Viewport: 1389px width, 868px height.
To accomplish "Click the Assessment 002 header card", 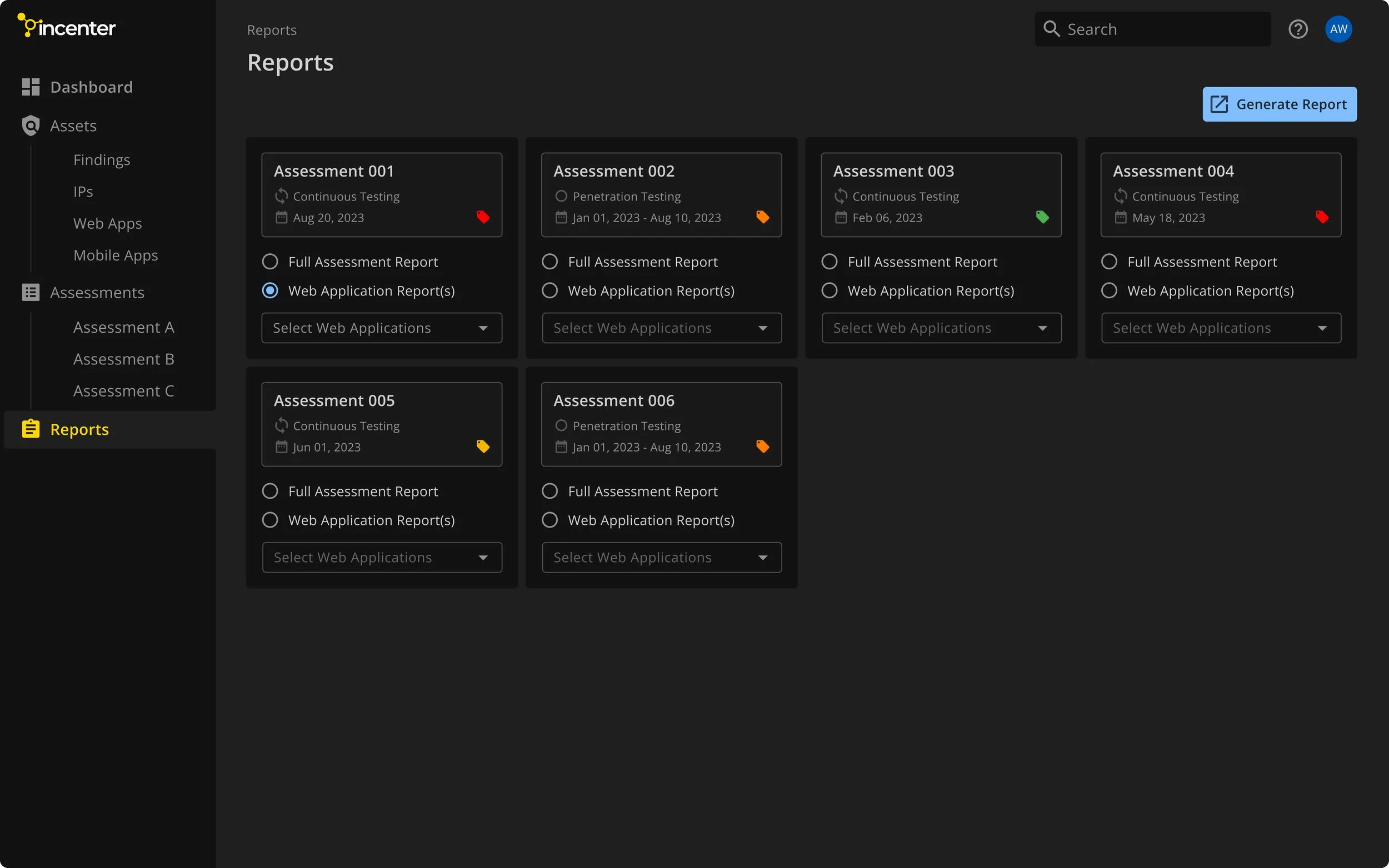I will [x=661, y=194].
